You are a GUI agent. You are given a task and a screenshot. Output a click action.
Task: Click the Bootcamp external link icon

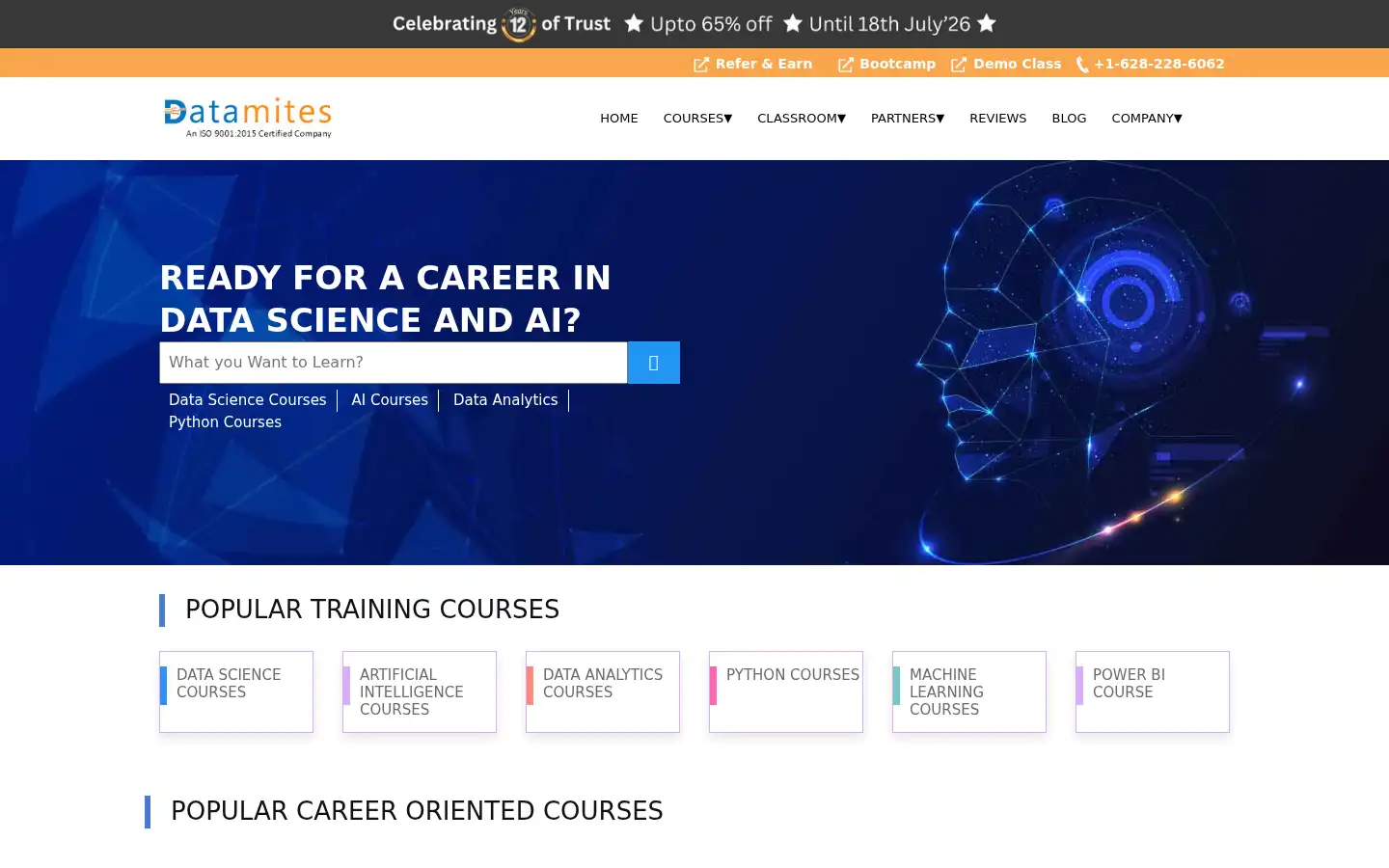[845, 65]
